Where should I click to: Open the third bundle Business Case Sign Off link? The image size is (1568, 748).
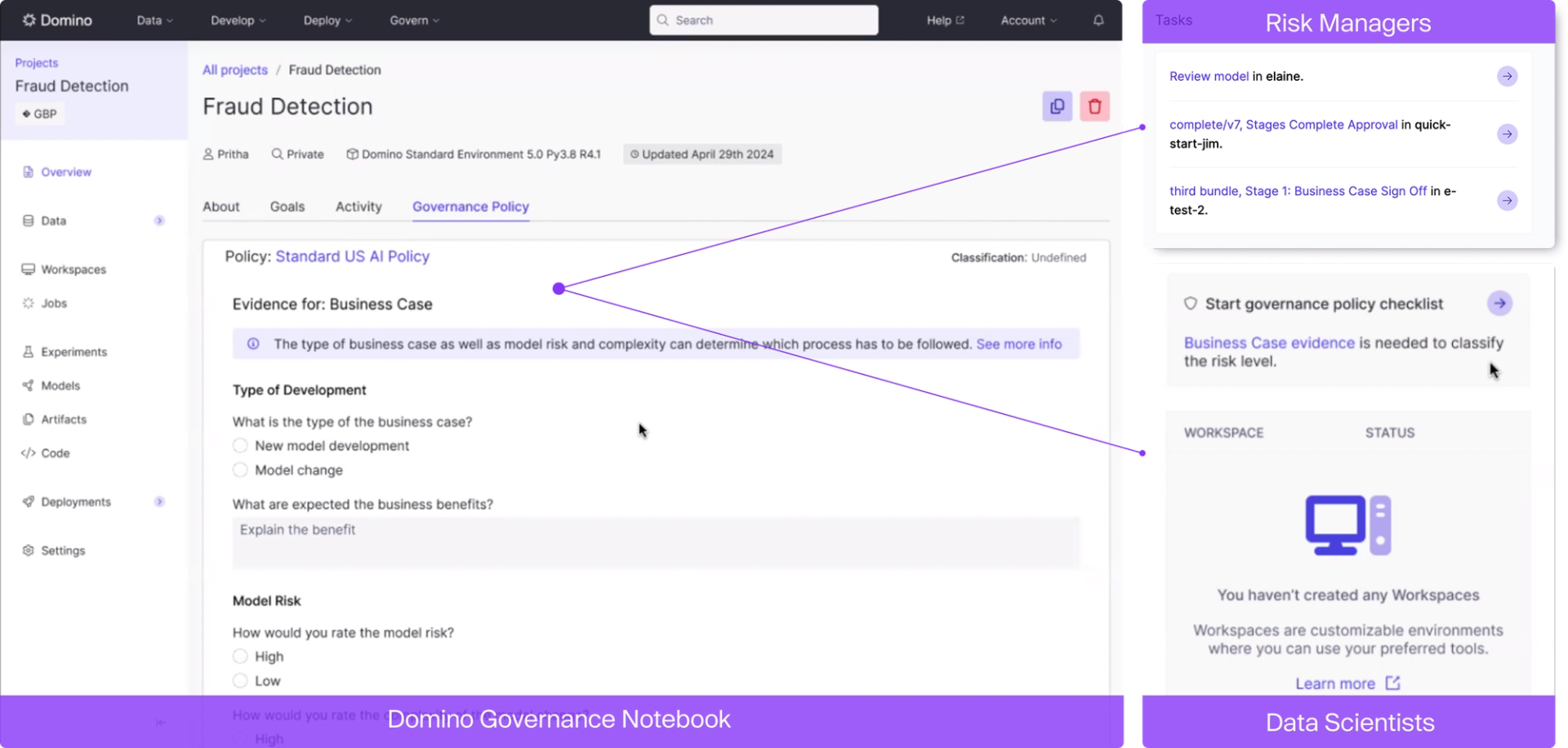(1298, 191)
